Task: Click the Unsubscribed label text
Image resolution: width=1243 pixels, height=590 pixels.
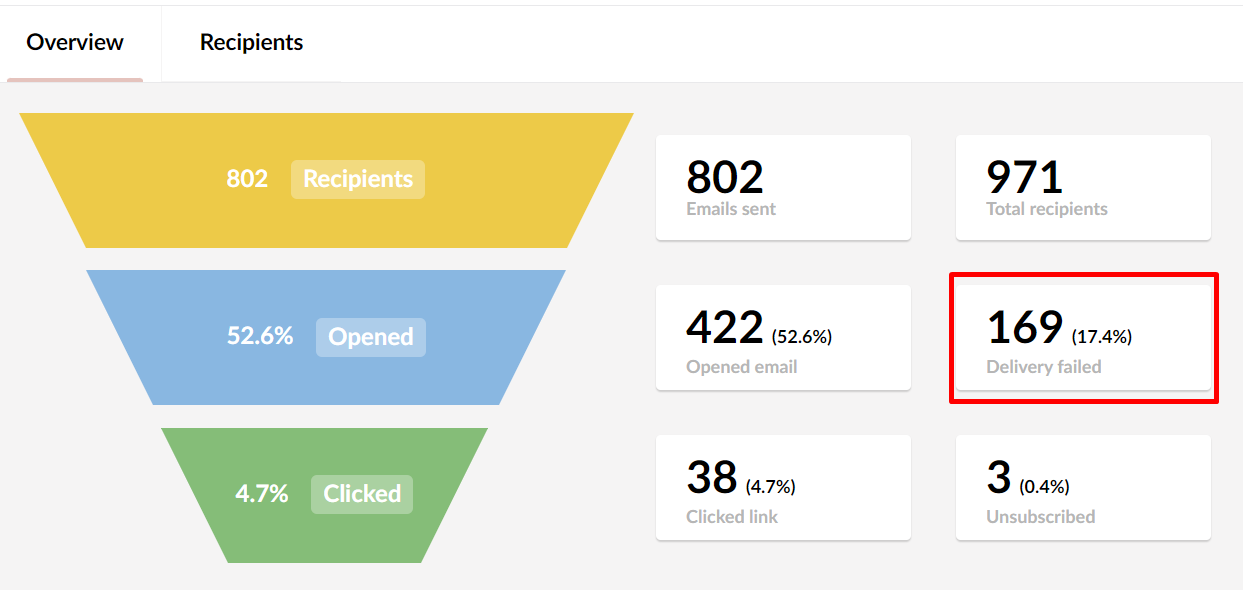Action: (1041, 517)
